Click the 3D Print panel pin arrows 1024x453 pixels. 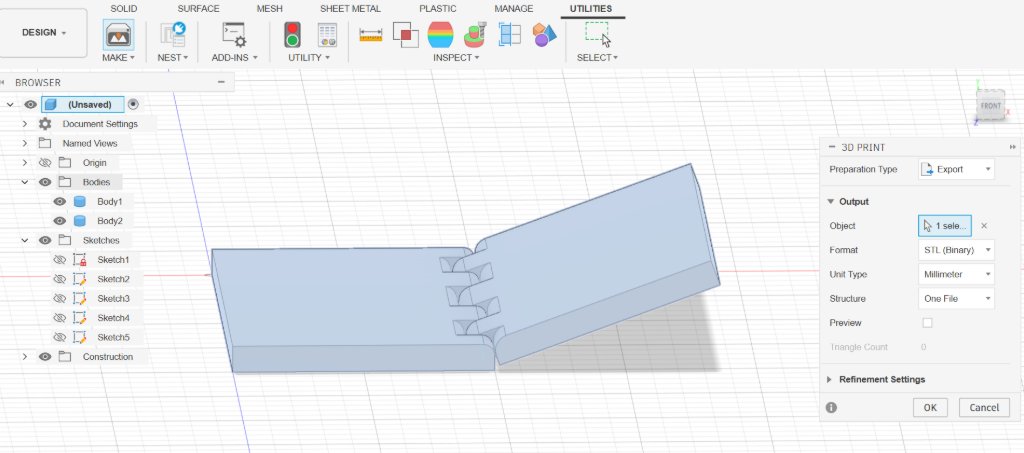pos(1013,148)
